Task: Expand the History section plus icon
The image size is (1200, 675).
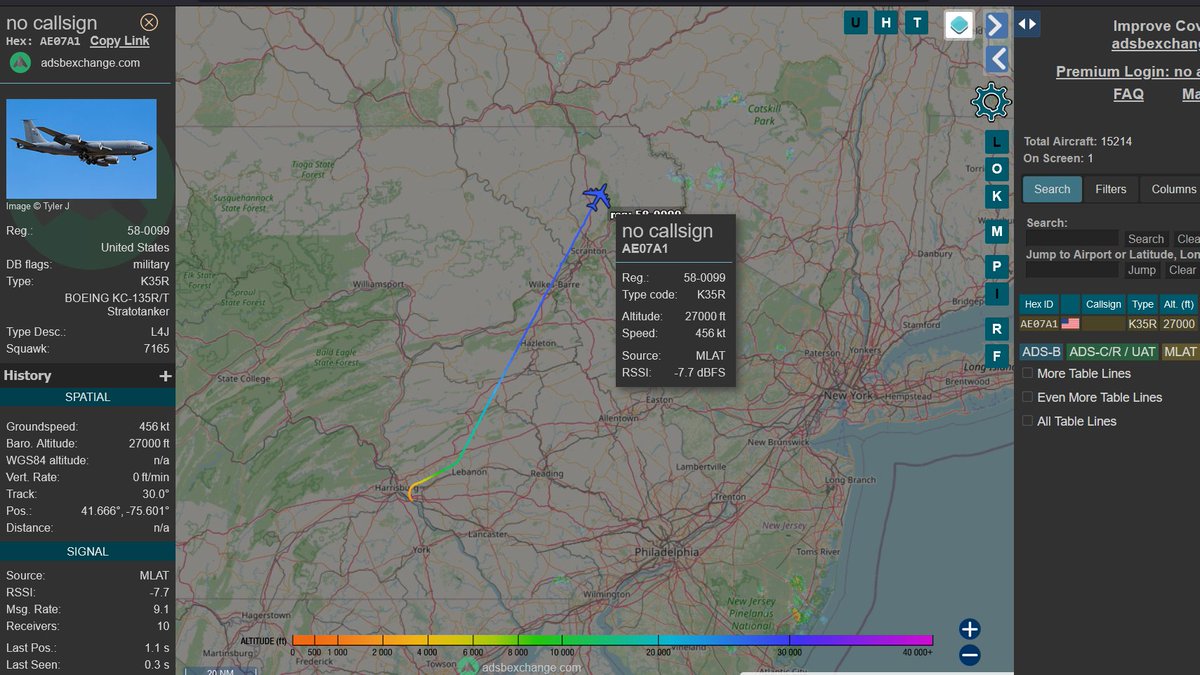Action: [165, 376]
